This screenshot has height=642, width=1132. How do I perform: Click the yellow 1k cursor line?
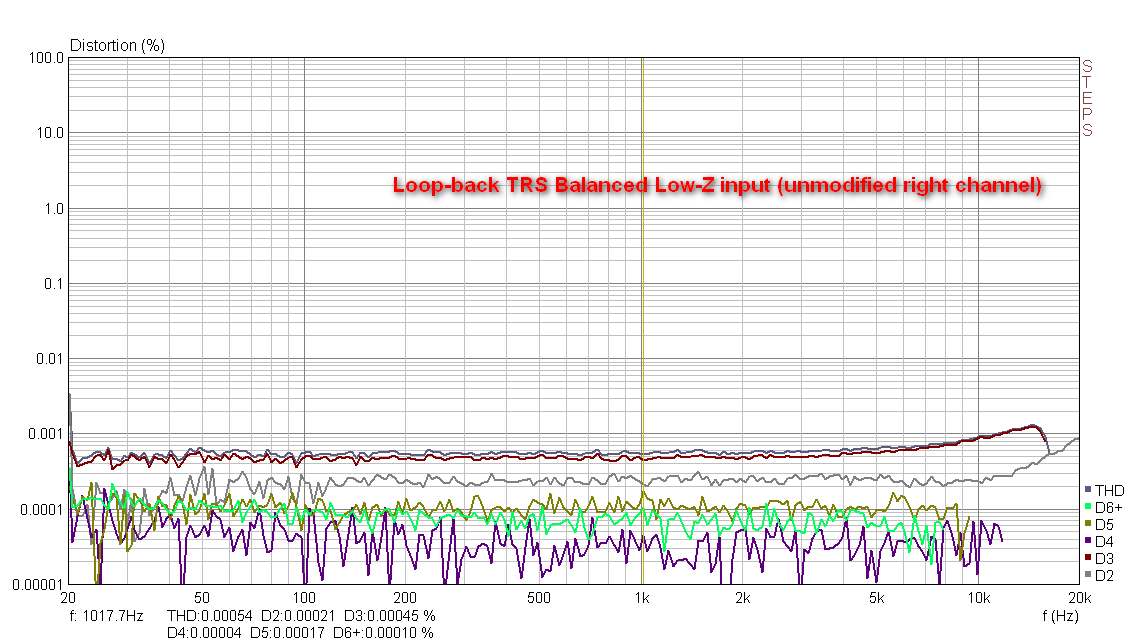[x=642, y=321]
